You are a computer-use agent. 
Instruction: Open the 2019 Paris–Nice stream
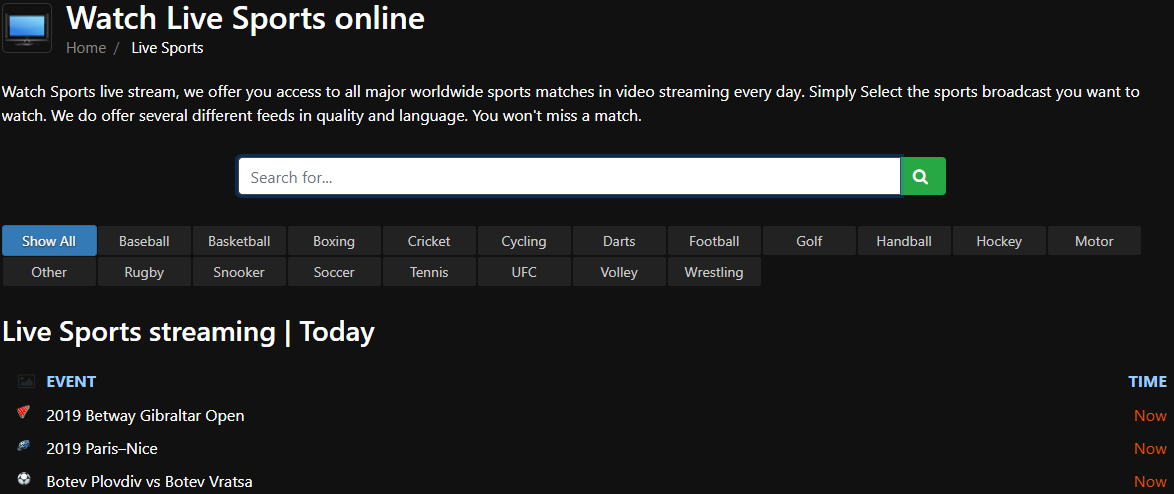pos(102,449)
